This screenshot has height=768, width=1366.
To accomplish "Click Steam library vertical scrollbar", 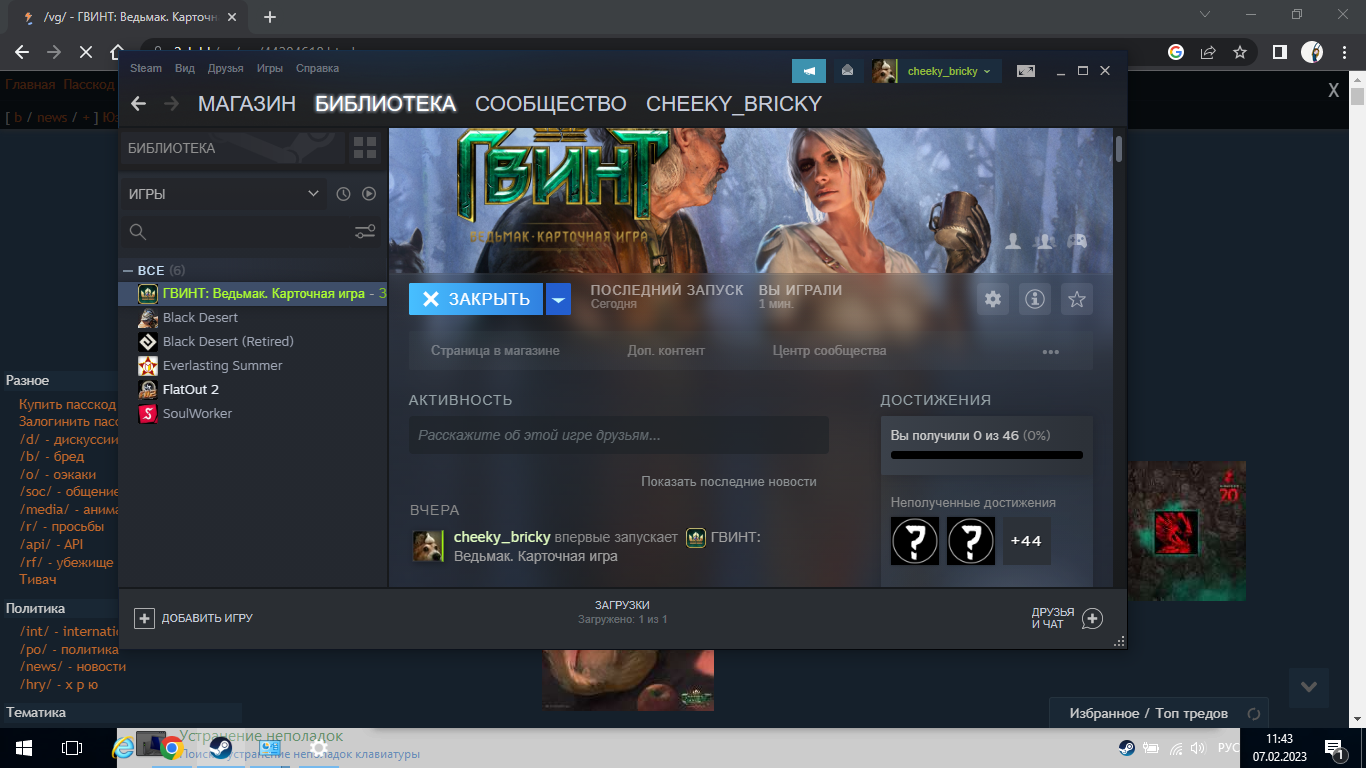I will [1119, 149].
